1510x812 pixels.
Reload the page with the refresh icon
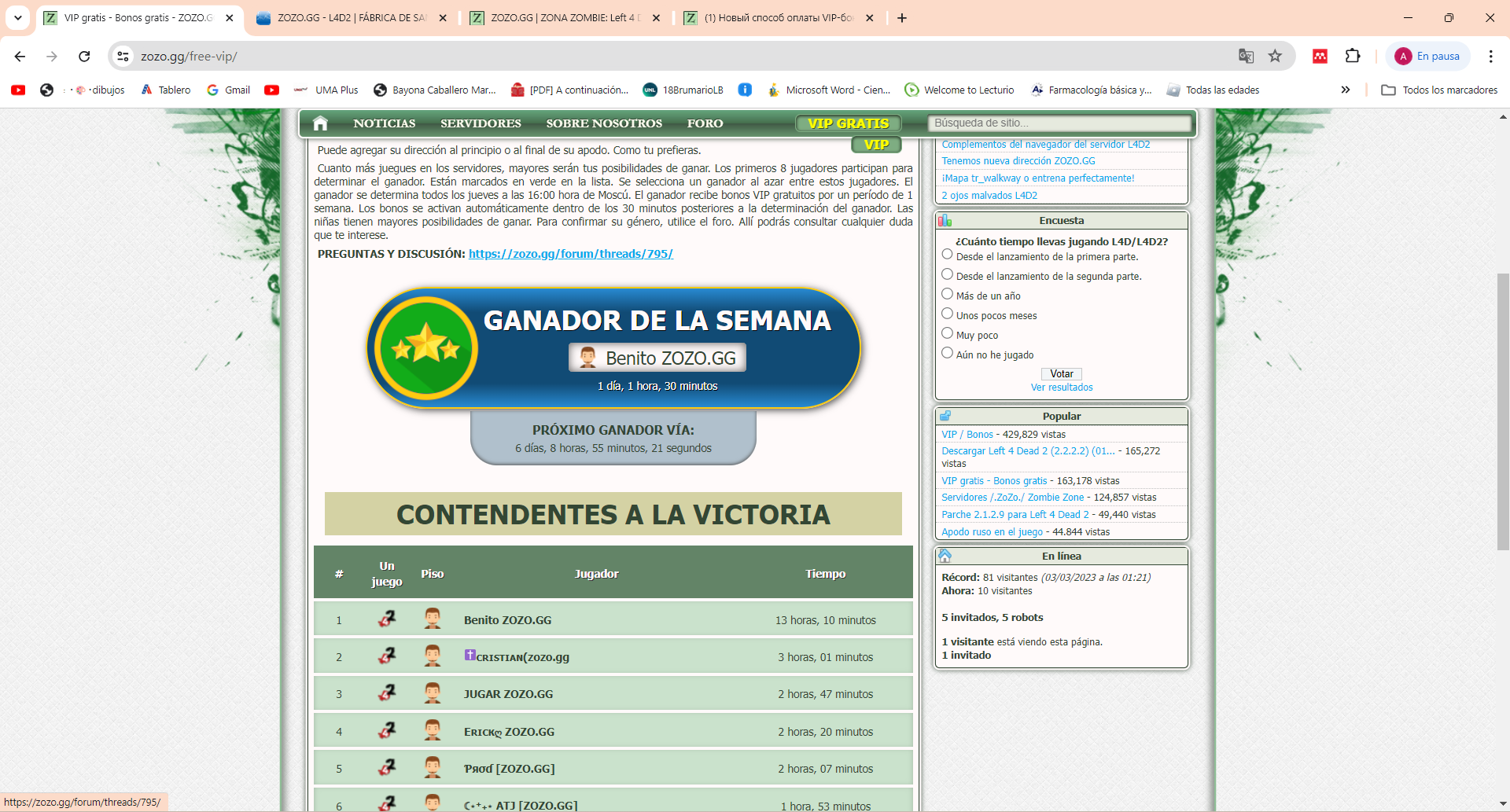(84, 56)
